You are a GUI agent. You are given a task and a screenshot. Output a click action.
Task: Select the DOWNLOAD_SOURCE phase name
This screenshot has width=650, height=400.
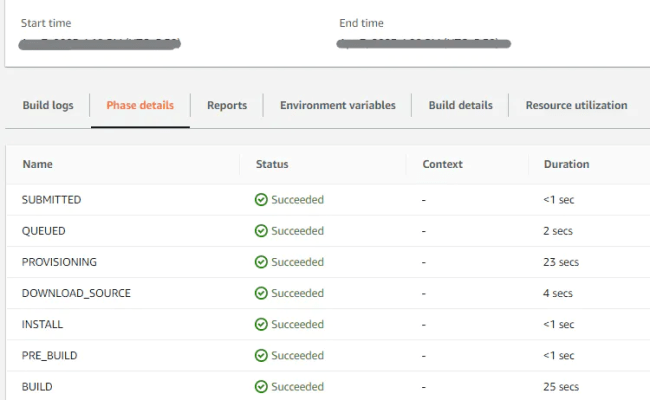coord(76,293)
